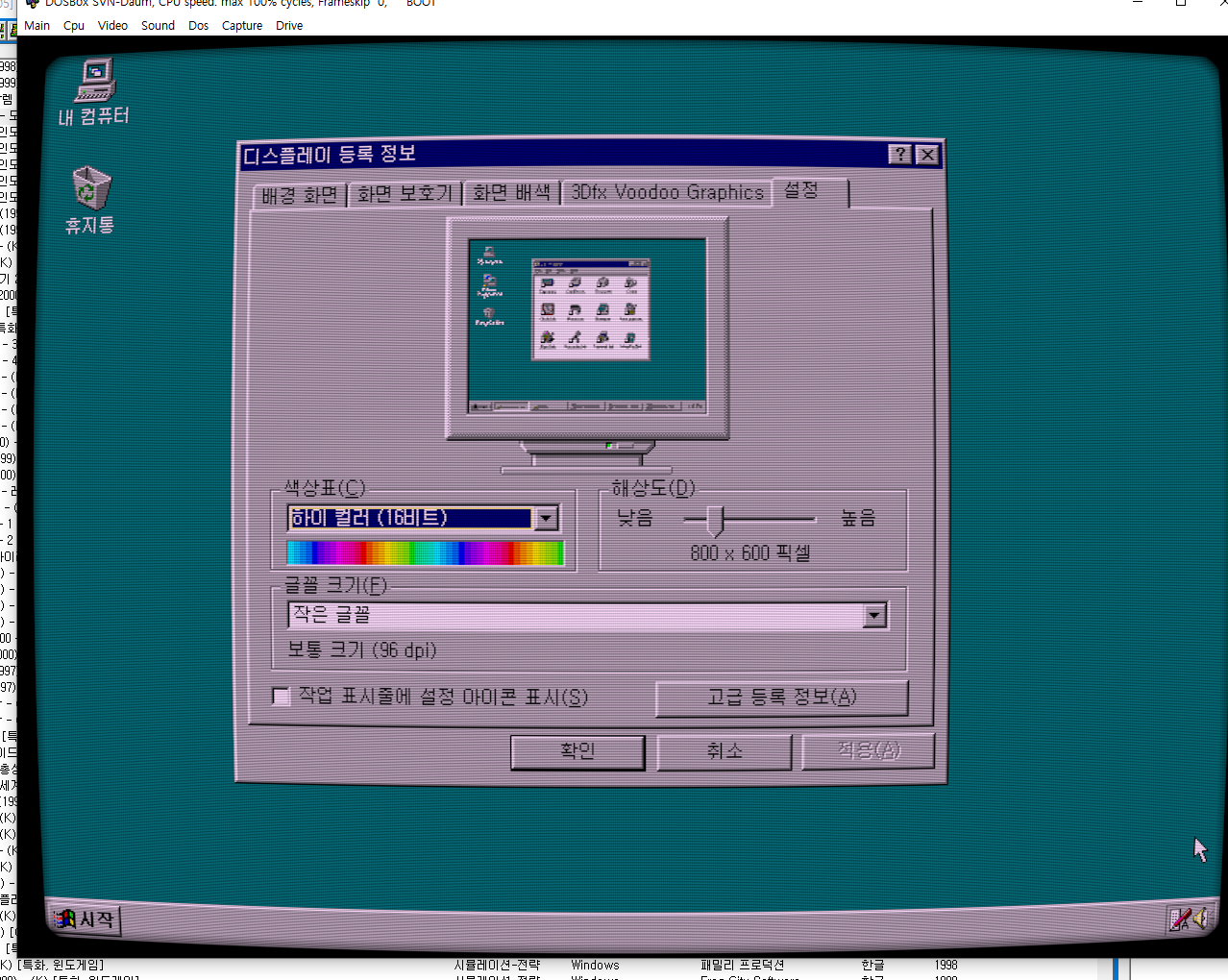This screenshot has height=980, width=1228.
Task: Cancel with the 취소 button
Action: tap(725, 751)
